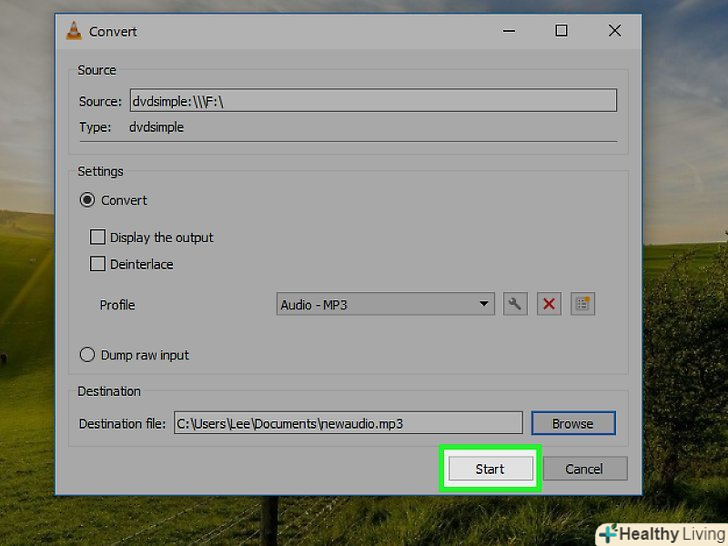
Task: Click Browse to choose destination file
Action: (x=573, y=423)
